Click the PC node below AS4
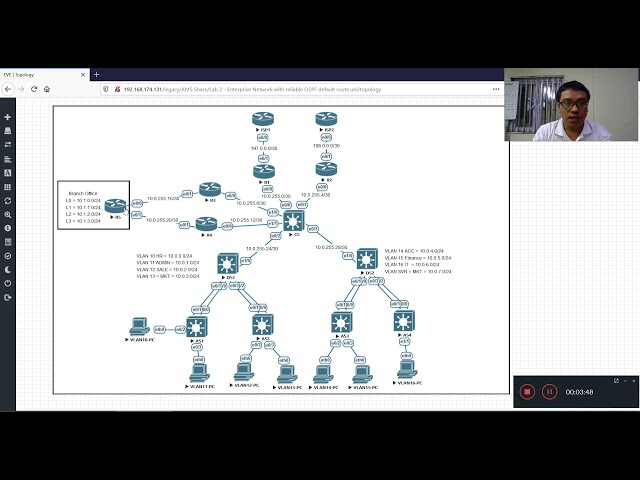Image resolution: width=640 pixels, height=480 pixels. click(407, 370)
